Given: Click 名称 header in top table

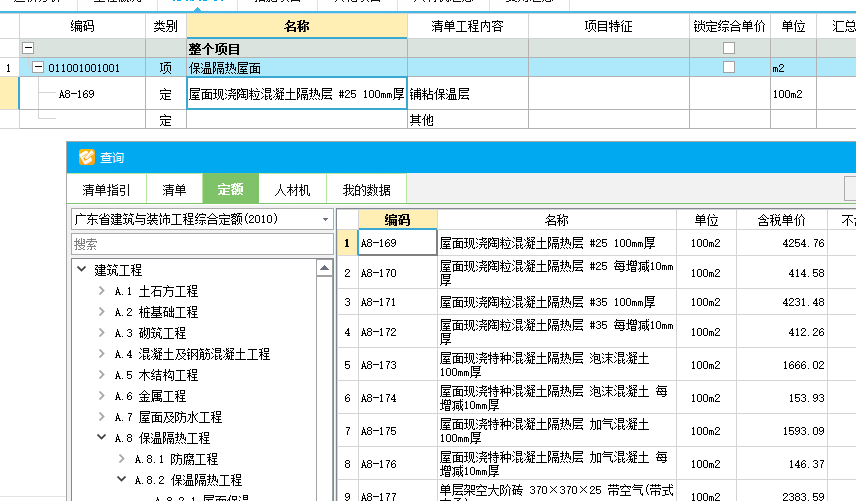Looking at the screenshot, I should pos(297,26).
